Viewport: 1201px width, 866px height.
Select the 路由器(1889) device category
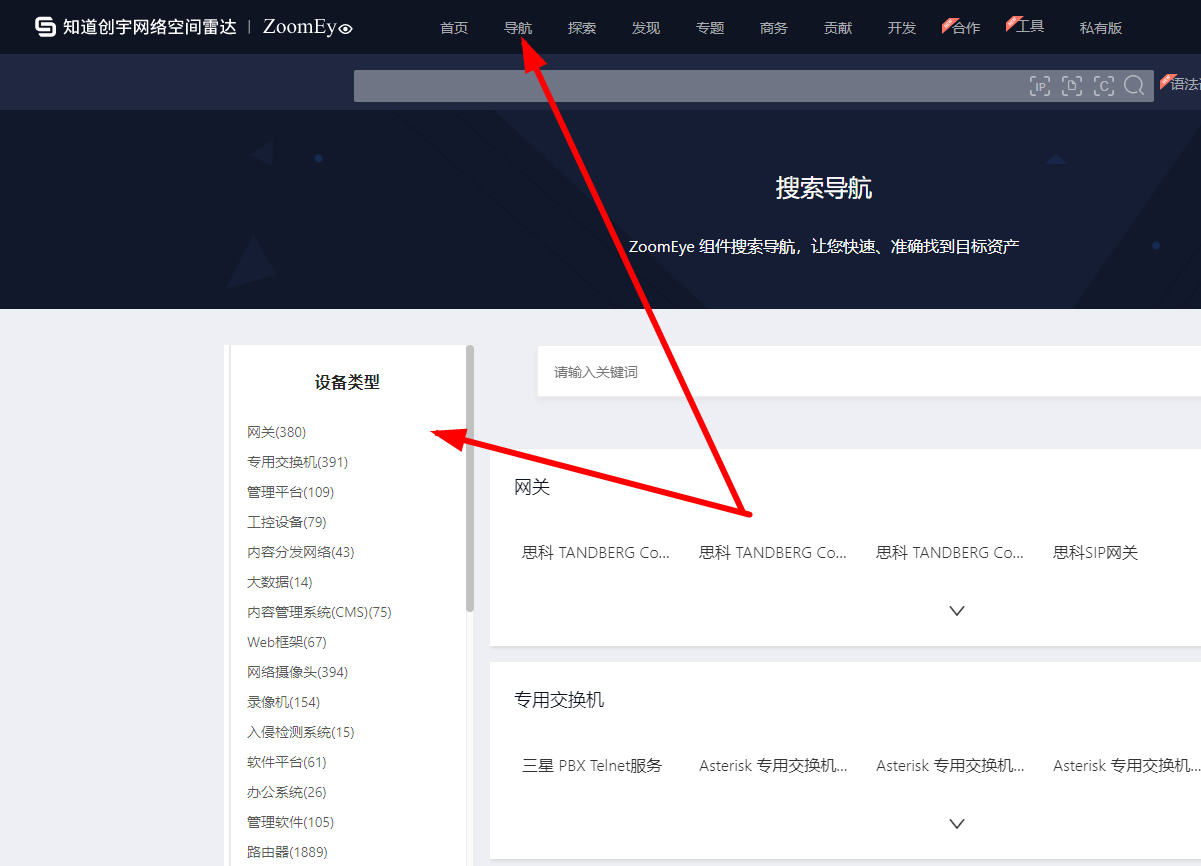[x=287, y=851]
